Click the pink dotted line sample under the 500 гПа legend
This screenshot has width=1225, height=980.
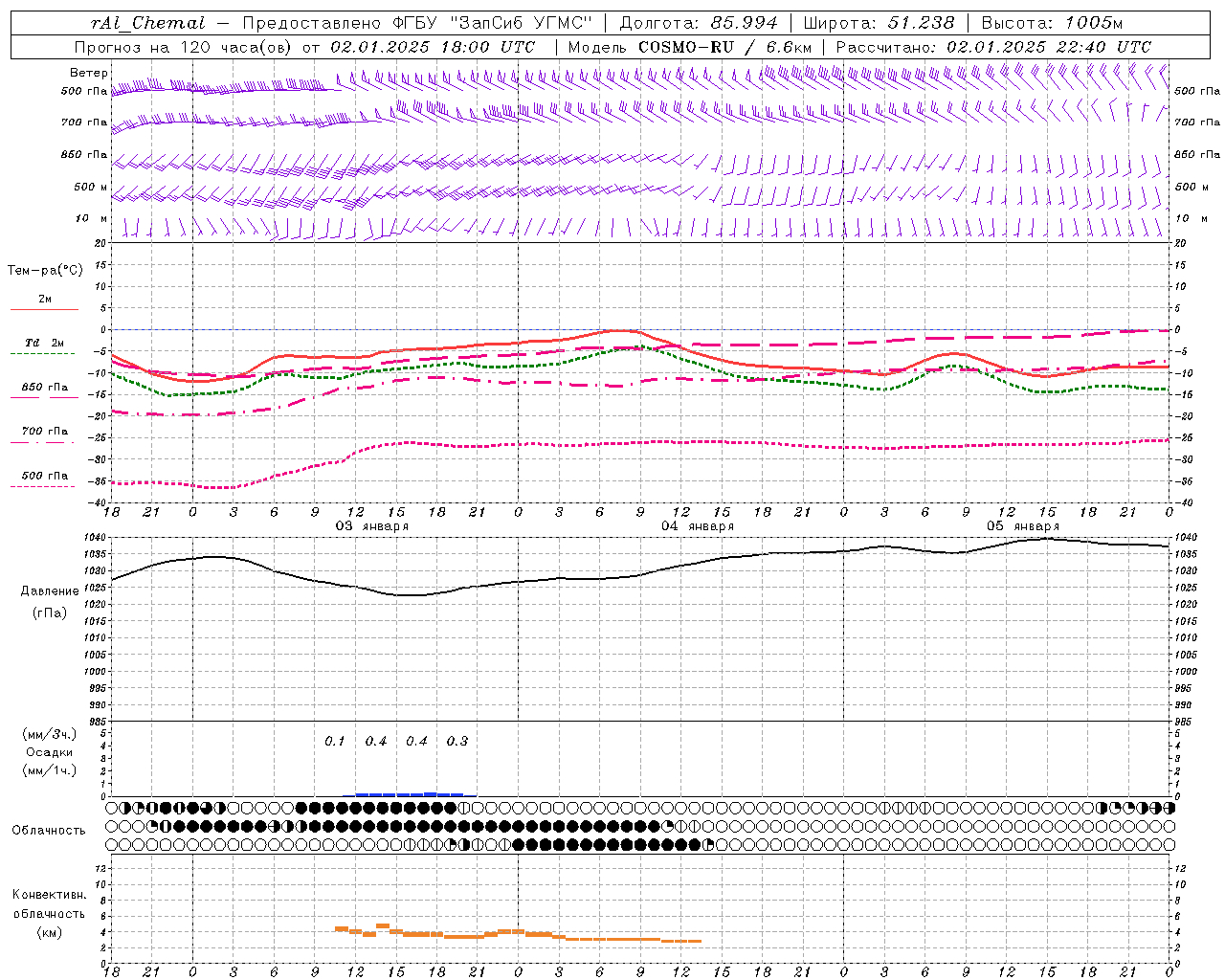[x=44, y=486]
